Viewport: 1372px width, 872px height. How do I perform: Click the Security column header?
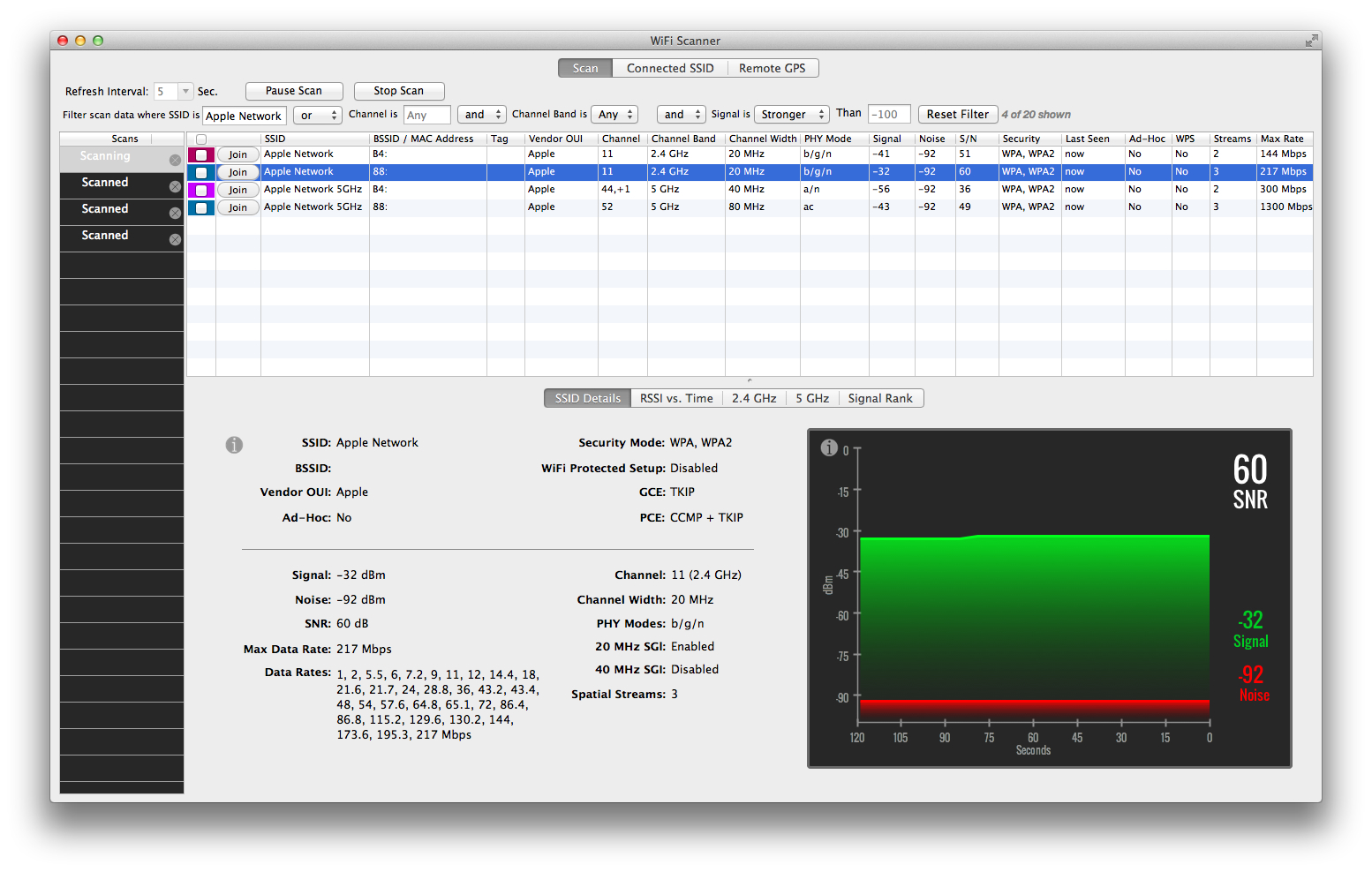1030,139
